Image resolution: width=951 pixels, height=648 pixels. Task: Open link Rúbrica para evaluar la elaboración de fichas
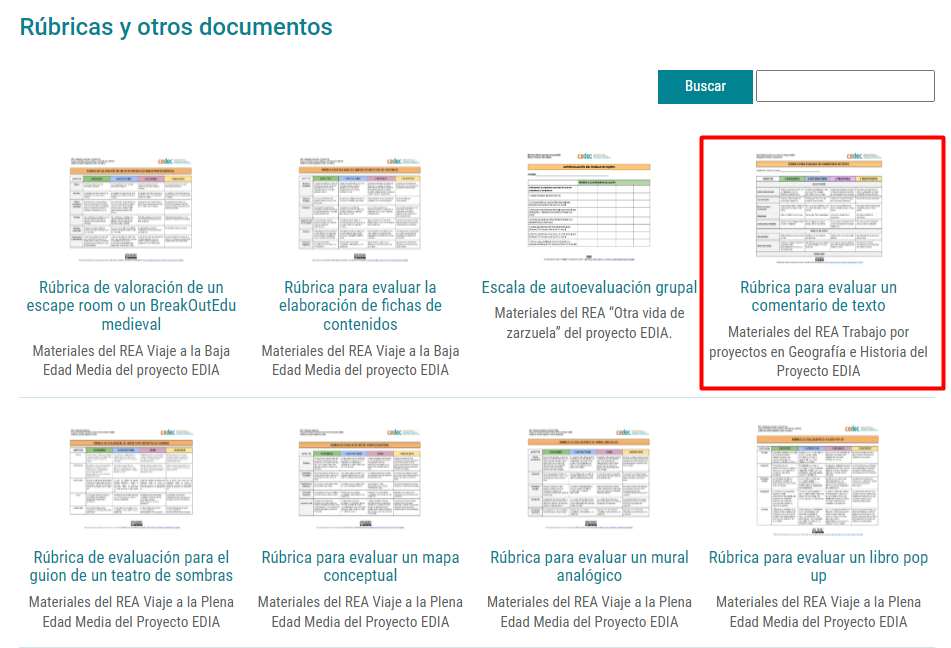360,306
